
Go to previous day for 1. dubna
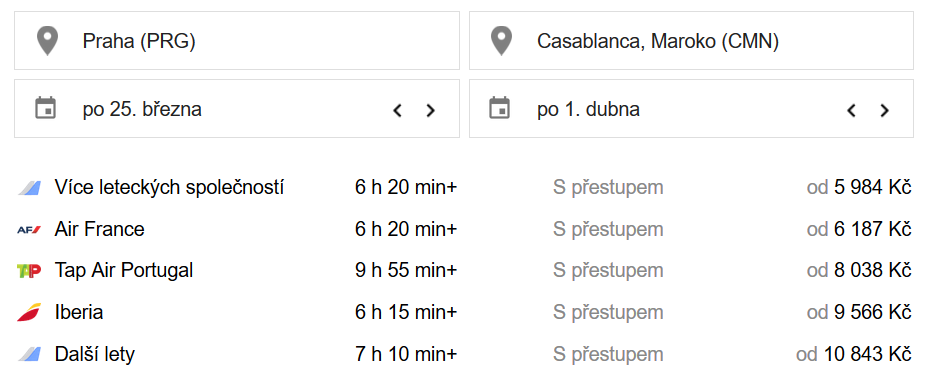click(851, 110)
